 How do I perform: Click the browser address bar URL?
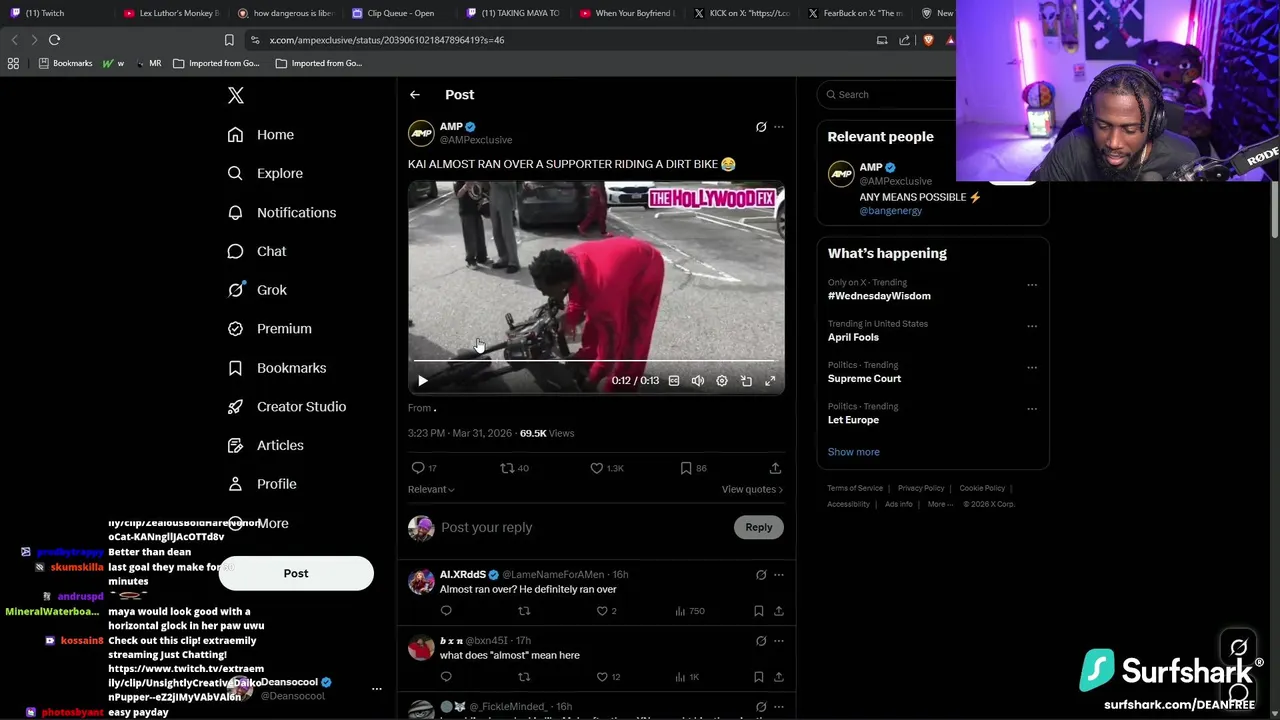[x=386, y=40]
